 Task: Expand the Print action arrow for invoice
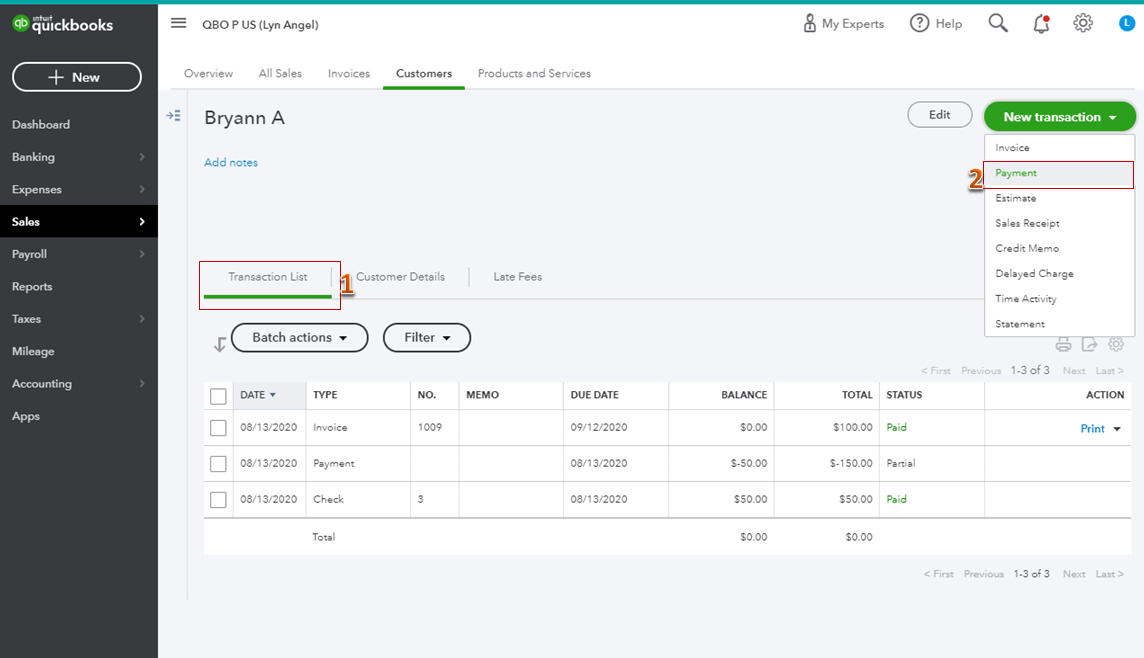1117,429
